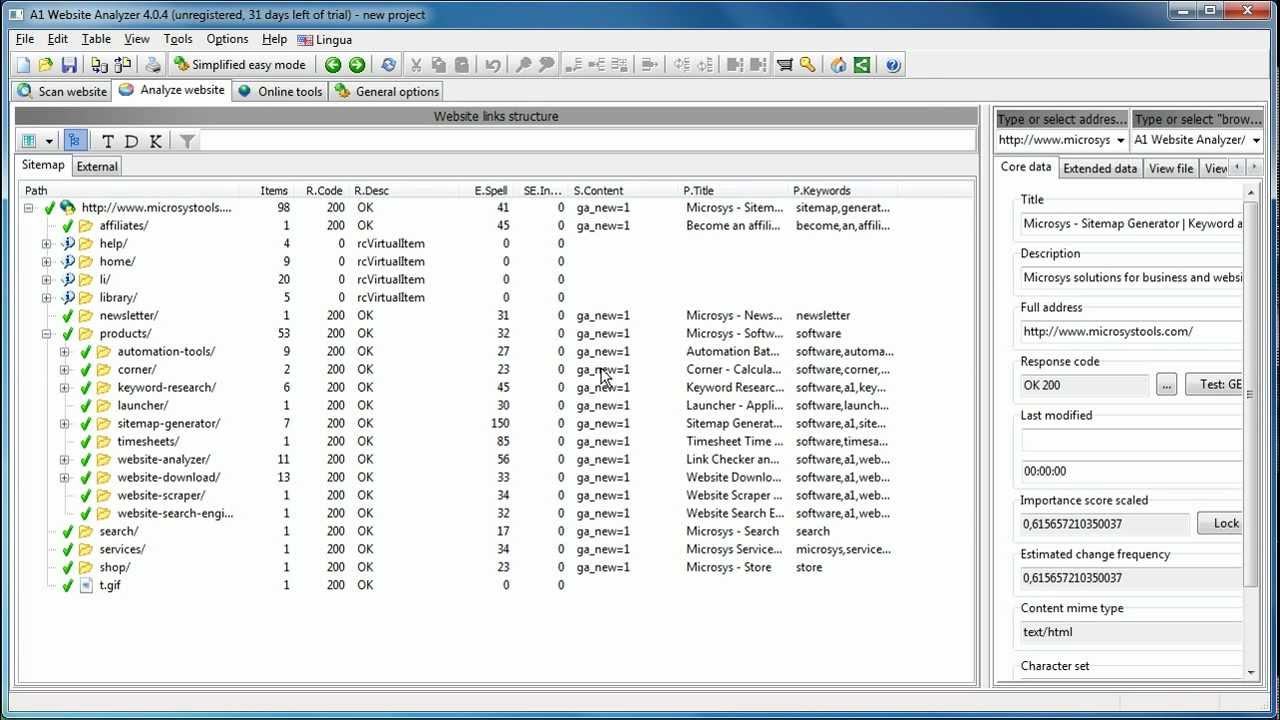The image size is (1280, 720).
Task: Toggle the T title filter button
Action: pyautogui.click(x=108, y=141)
